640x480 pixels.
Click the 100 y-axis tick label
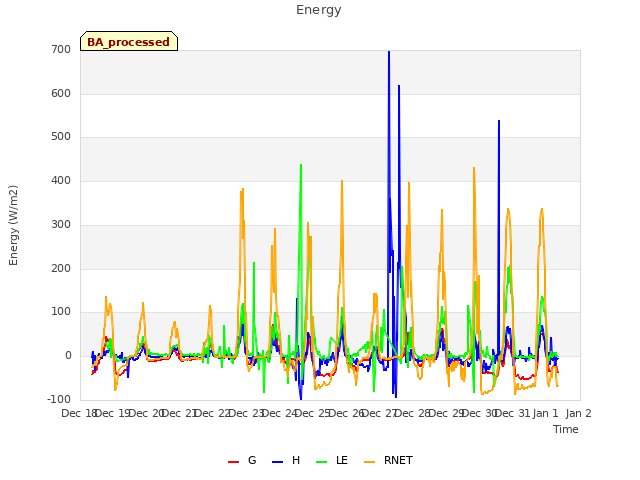pos(61,312)
